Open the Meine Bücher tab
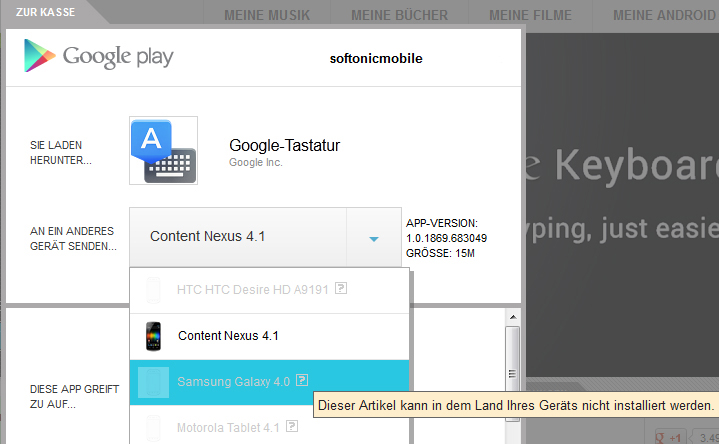Viewport: 719px width, 444px height. tap(399, 15)
